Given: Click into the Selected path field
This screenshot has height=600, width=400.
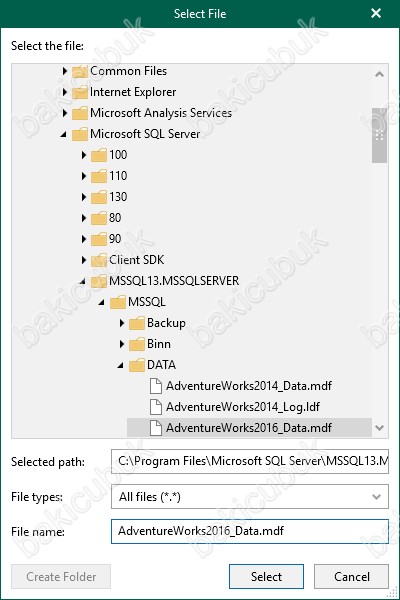Looking at the screenshot, I should point(250,461).
